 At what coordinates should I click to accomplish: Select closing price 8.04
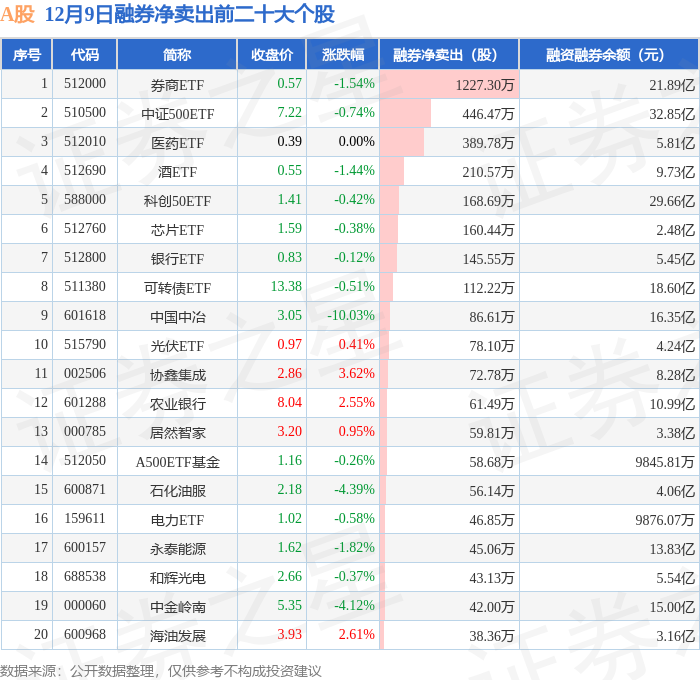(290, 403)
